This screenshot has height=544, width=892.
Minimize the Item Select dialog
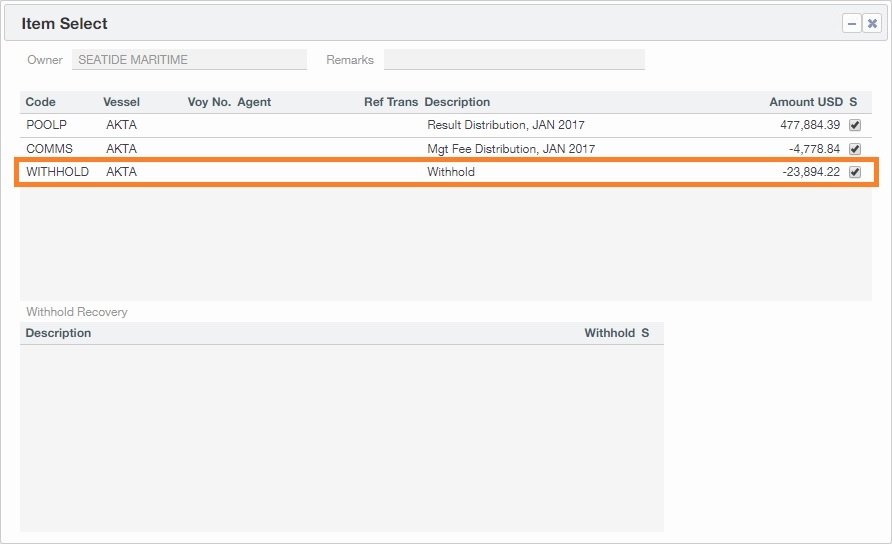(852, 23)
